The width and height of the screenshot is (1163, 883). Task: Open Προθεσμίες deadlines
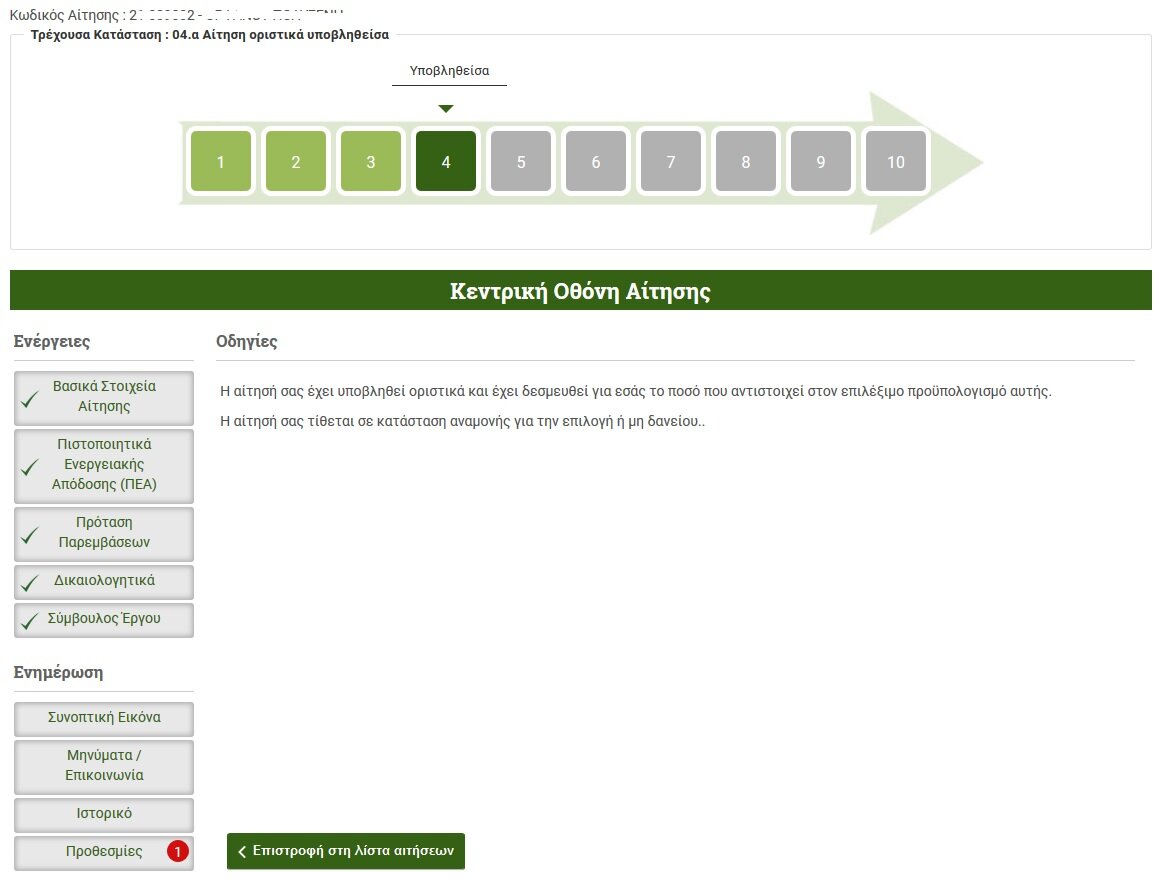(97, 852)
